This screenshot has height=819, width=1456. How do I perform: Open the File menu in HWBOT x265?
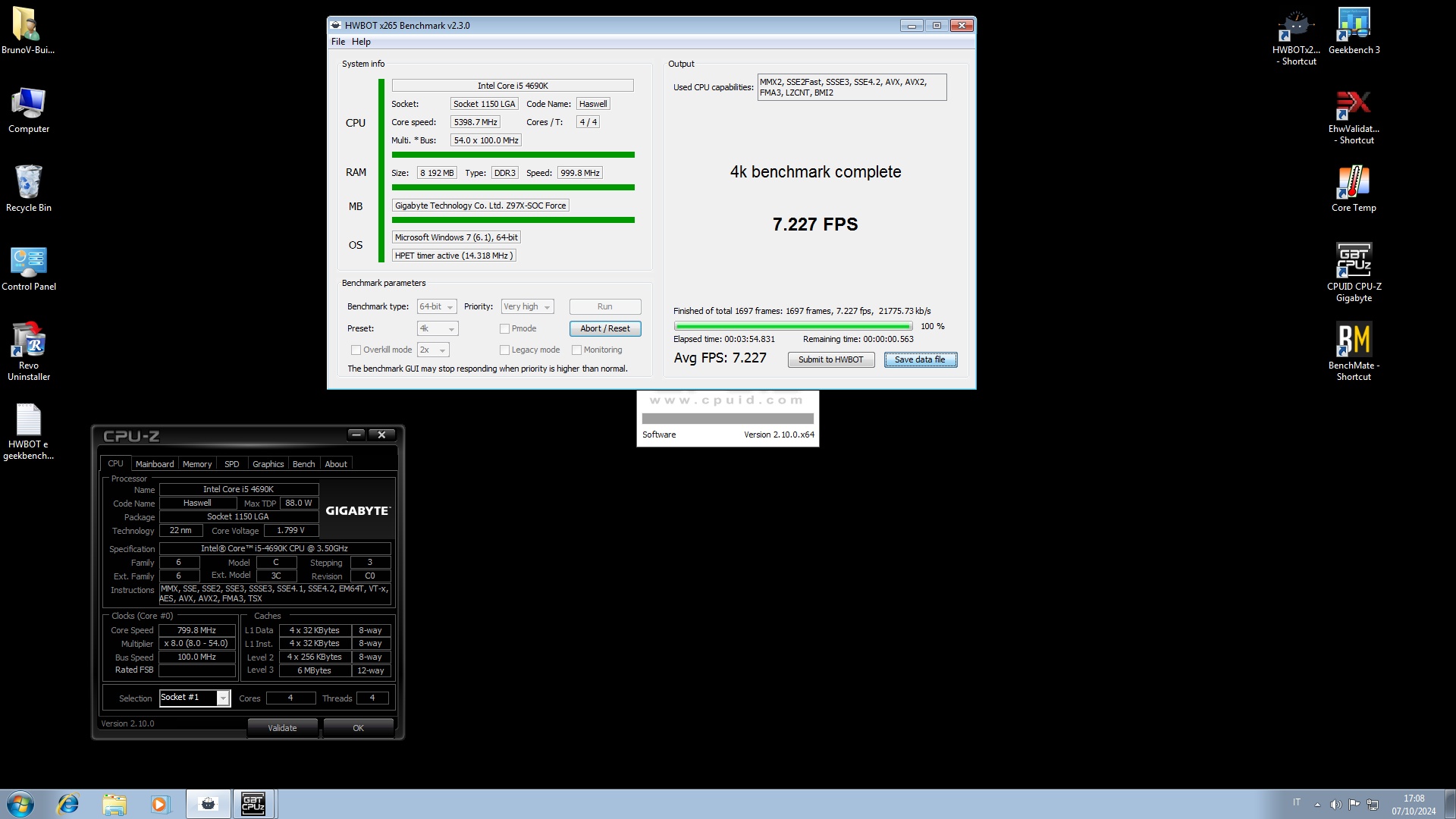(338, 42)
